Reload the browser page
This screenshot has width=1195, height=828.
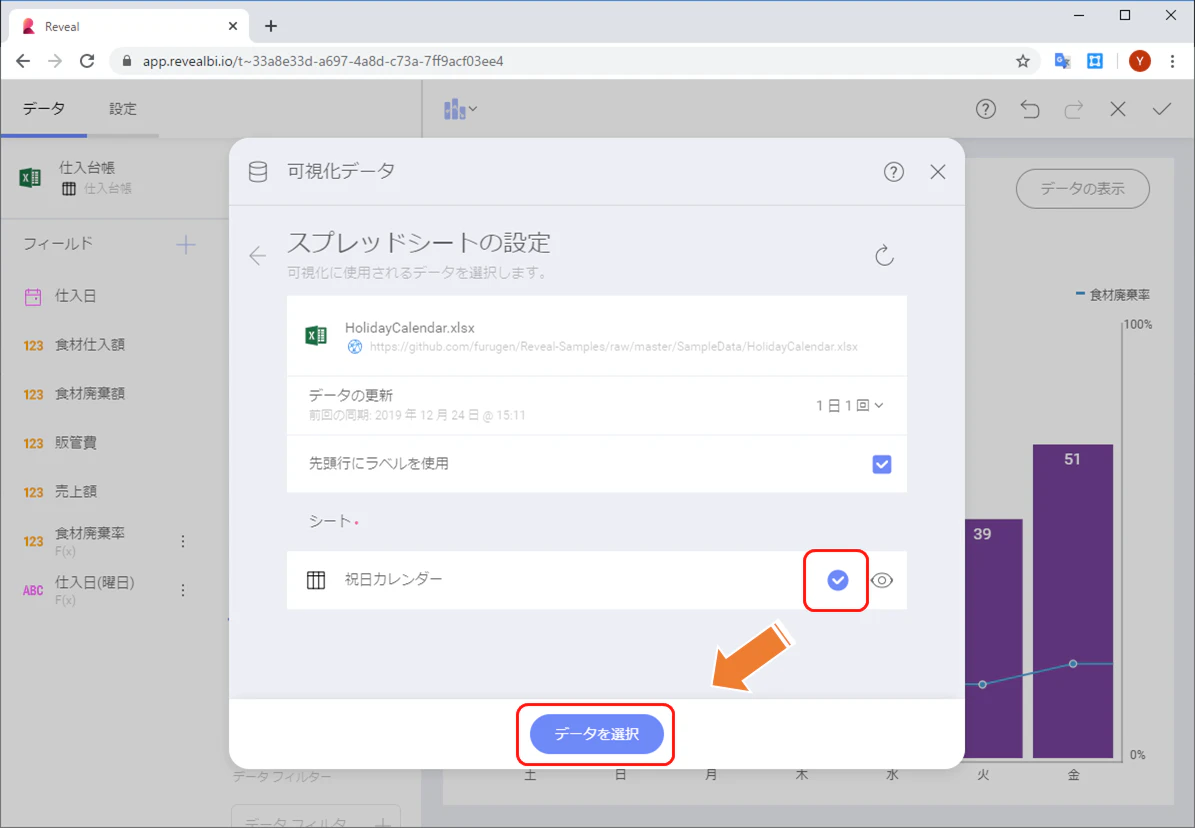pyautogui.click(x=87, y=61)
